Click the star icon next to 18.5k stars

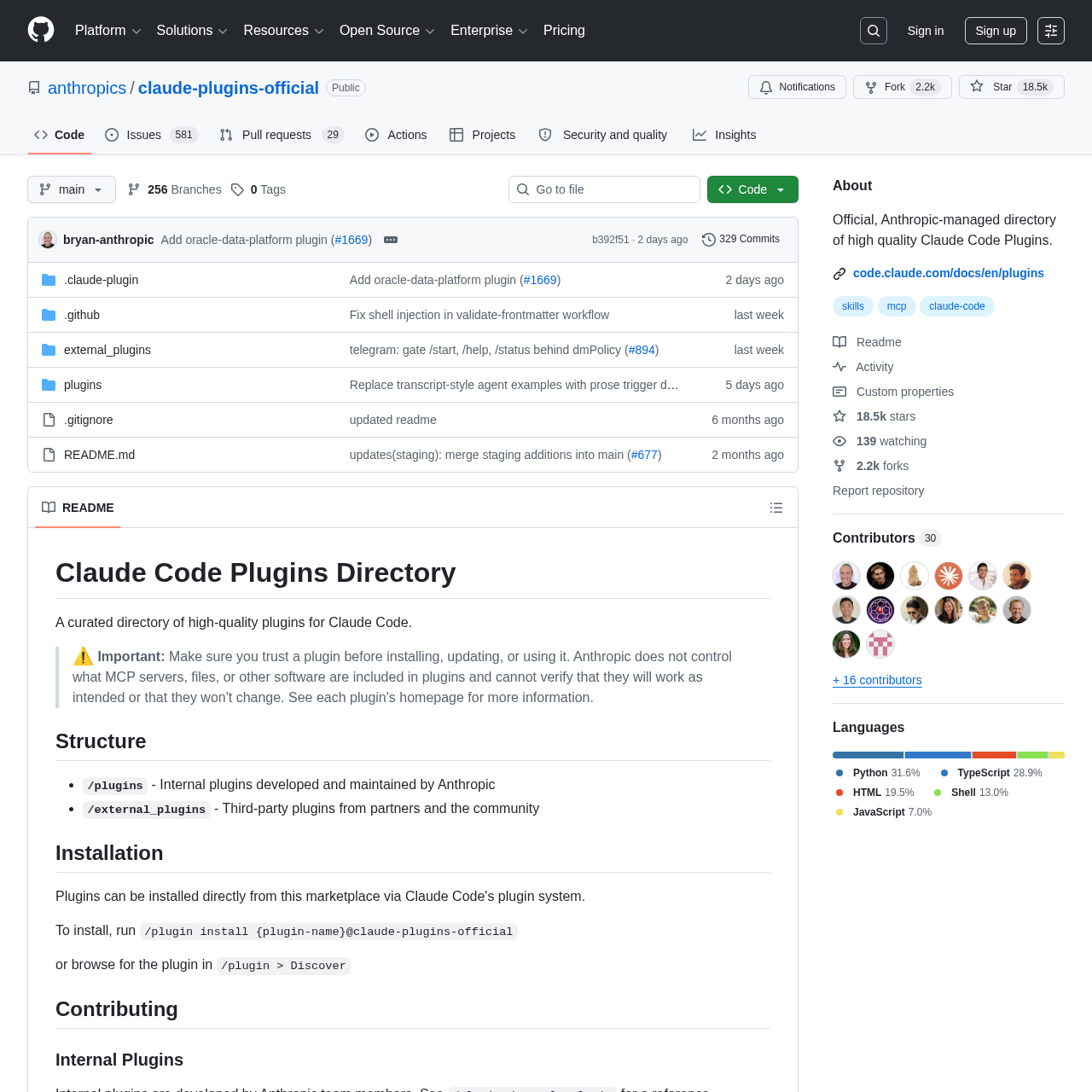pyautogui.click(x=839, y=416)
